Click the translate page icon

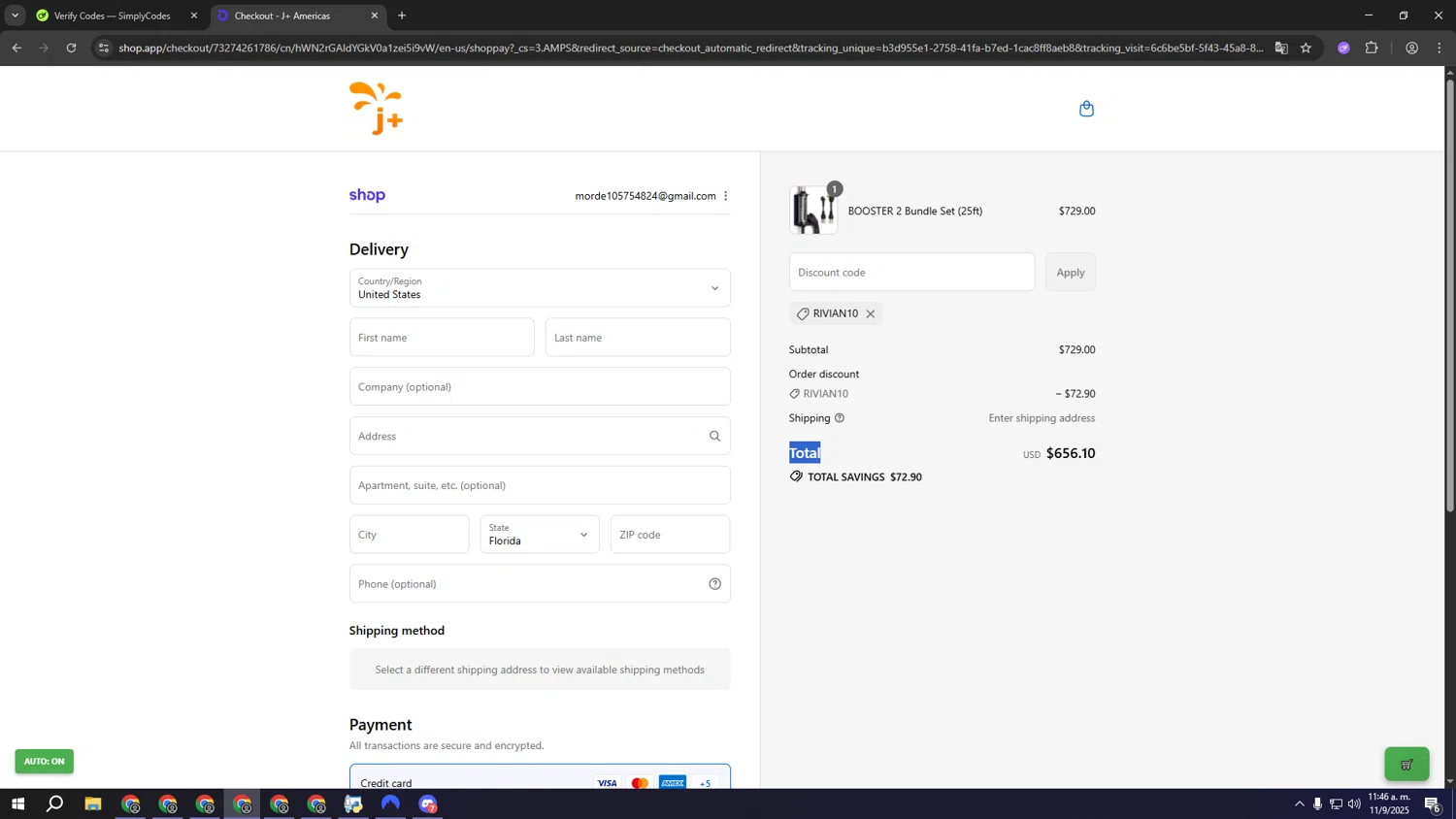pyautogui.click(x=1281, y=48)
